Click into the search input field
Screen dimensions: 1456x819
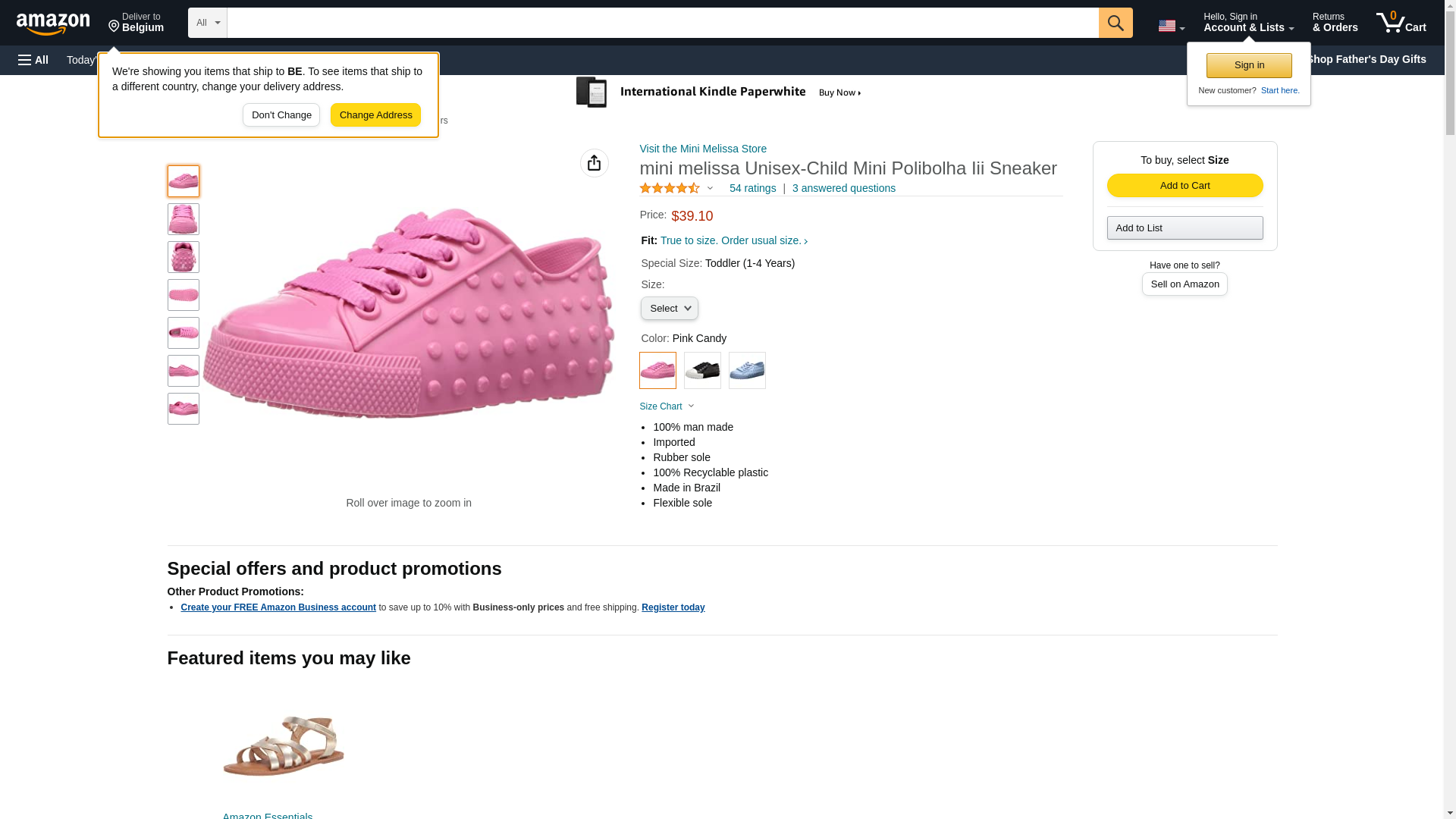662,23
